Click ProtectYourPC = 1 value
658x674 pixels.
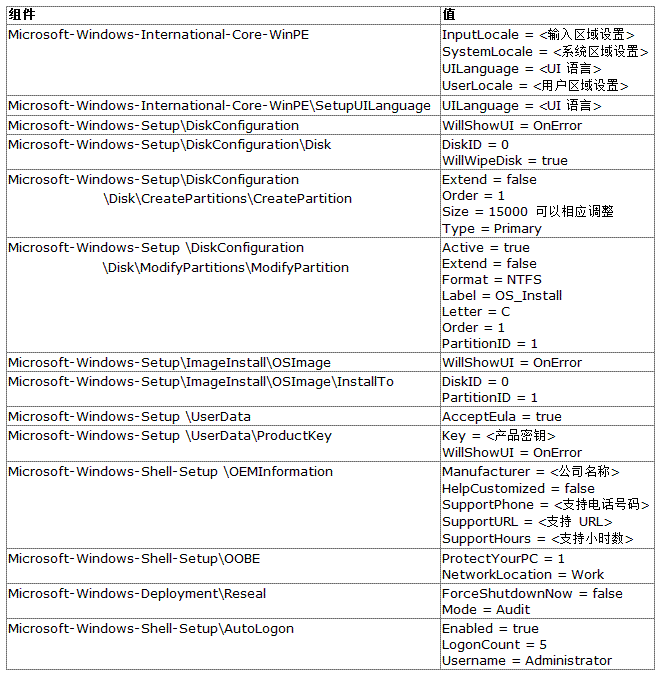click(x=503, y=558)
